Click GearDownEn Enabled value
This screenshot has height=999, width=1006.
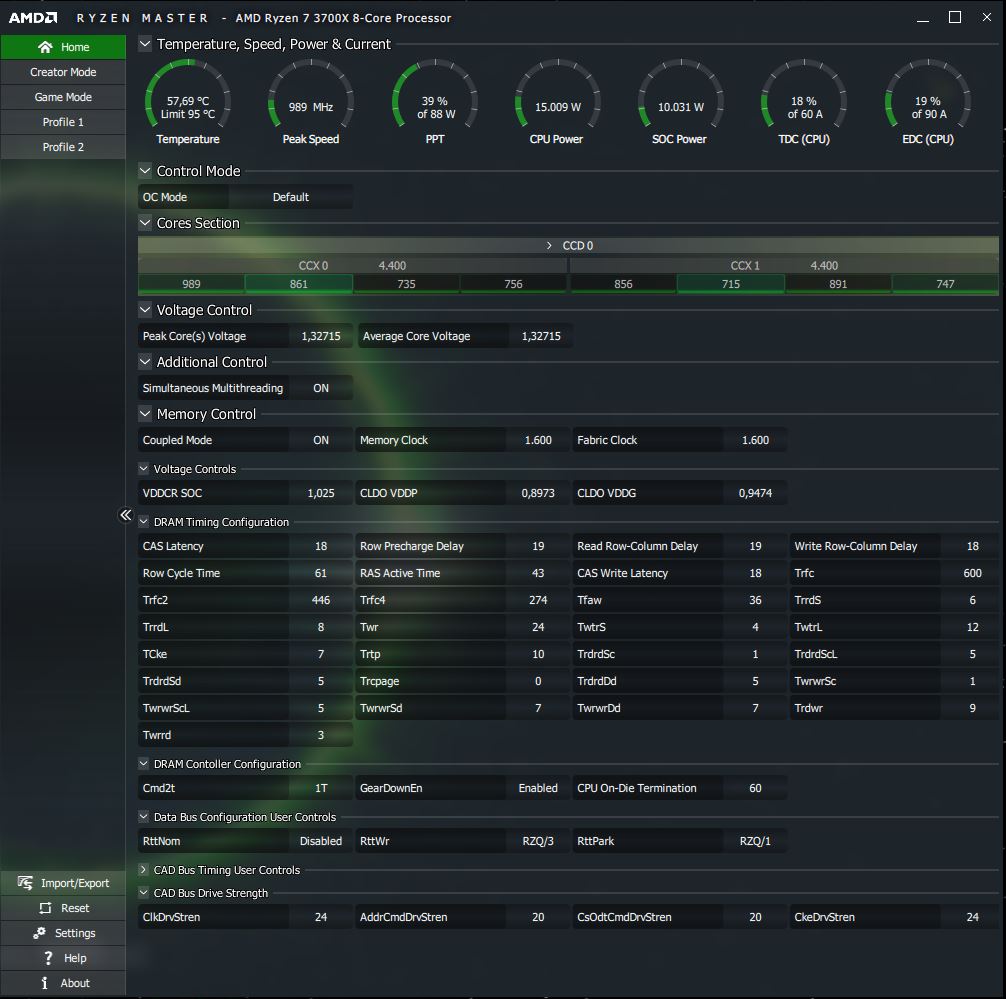538,788
